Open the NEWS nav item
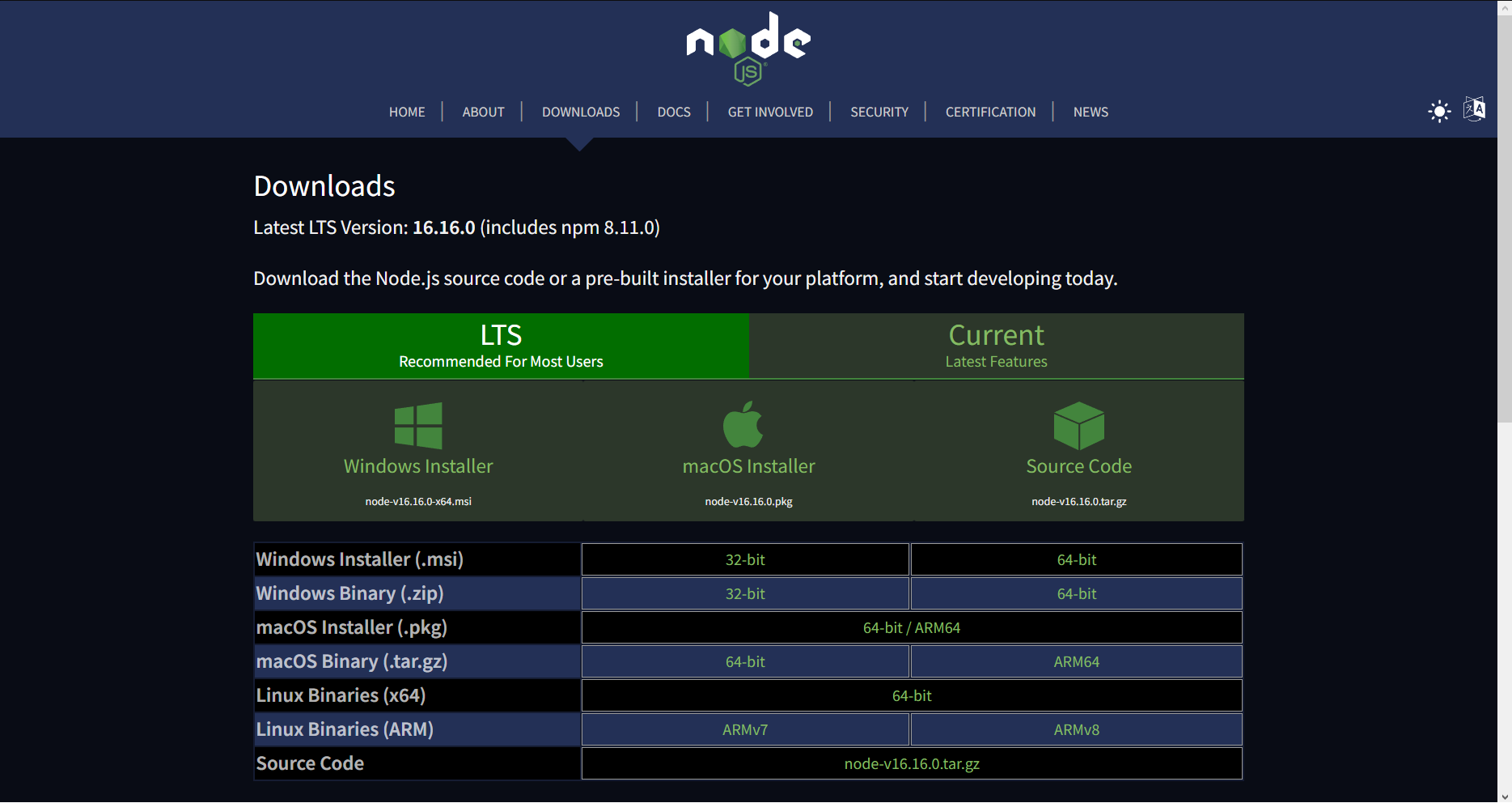This screenshot has height=803, width=1512. pyautogui.click(x=1091, y=112)
